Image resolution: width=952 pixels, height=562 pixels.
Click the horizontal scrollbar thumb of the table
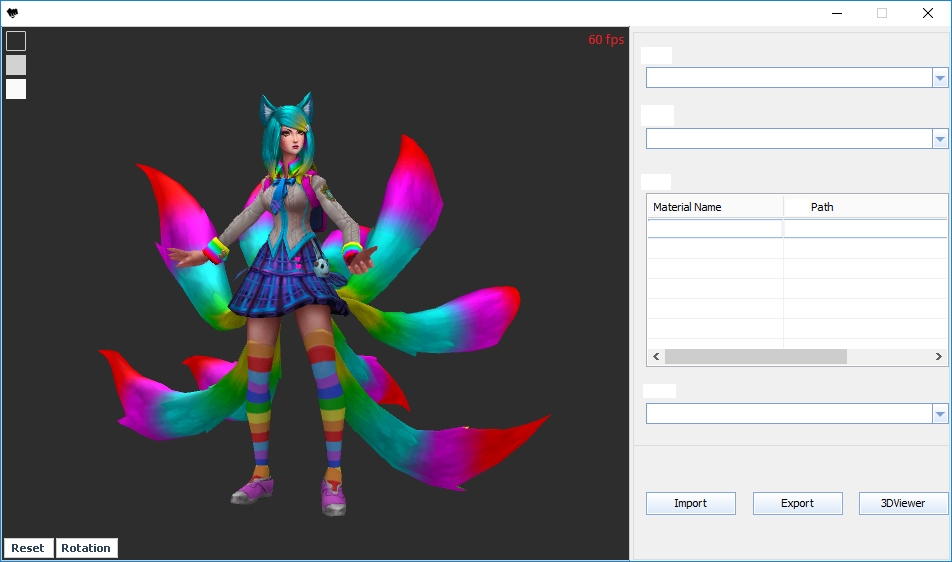coord(756,356)
